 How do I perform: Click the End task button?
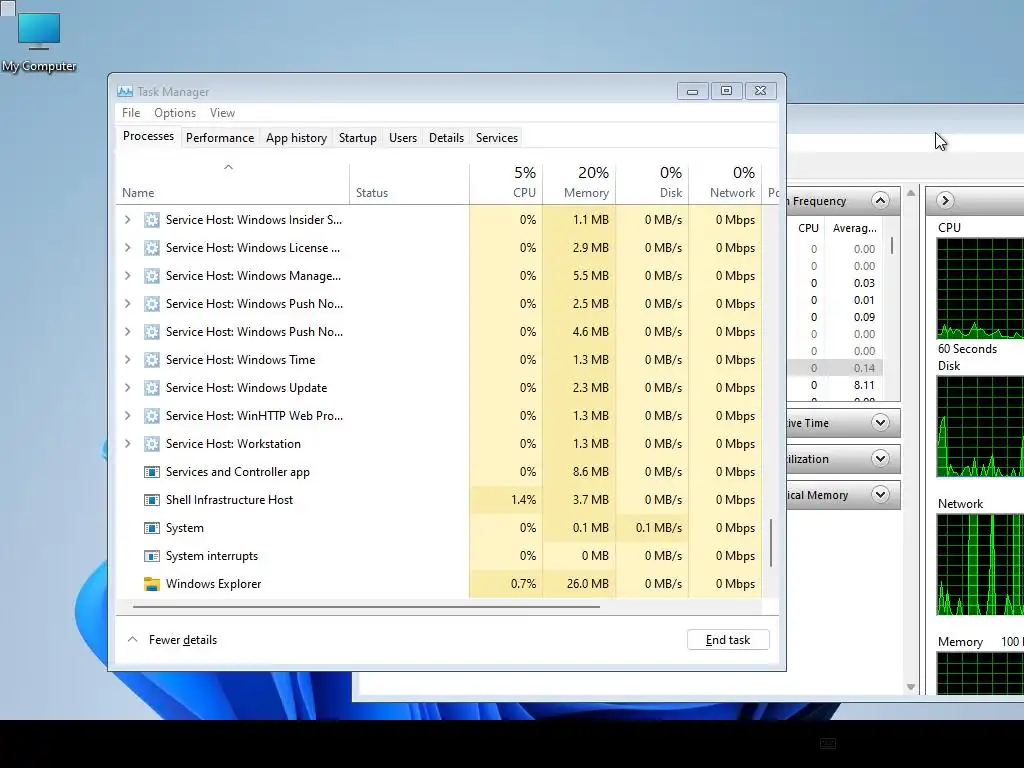[x=728, y=640]
